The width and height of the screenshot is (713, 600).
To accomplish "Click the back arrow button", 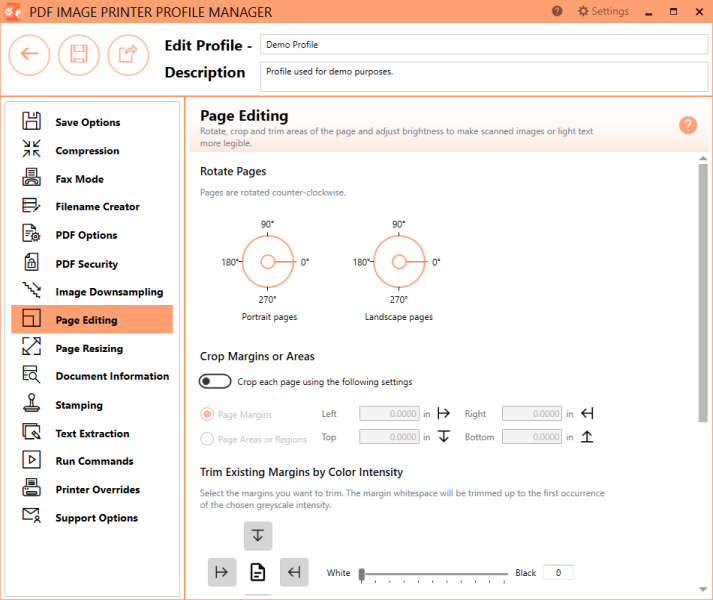I will click(x=29, y=55).
